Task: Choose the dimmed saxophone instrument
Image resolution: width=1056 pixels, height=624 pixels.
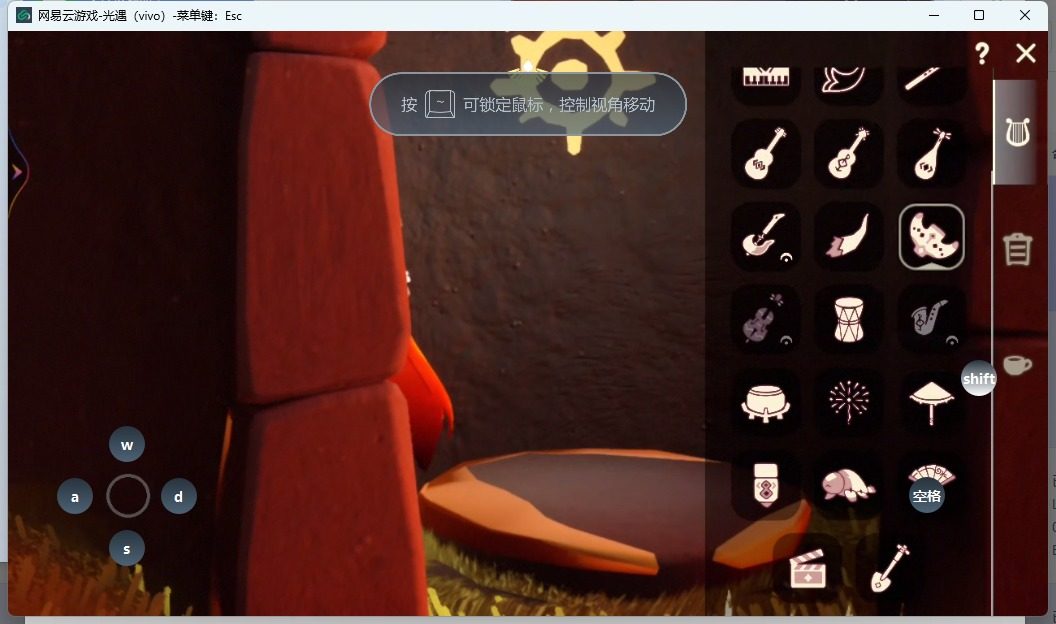Action: 931,319
